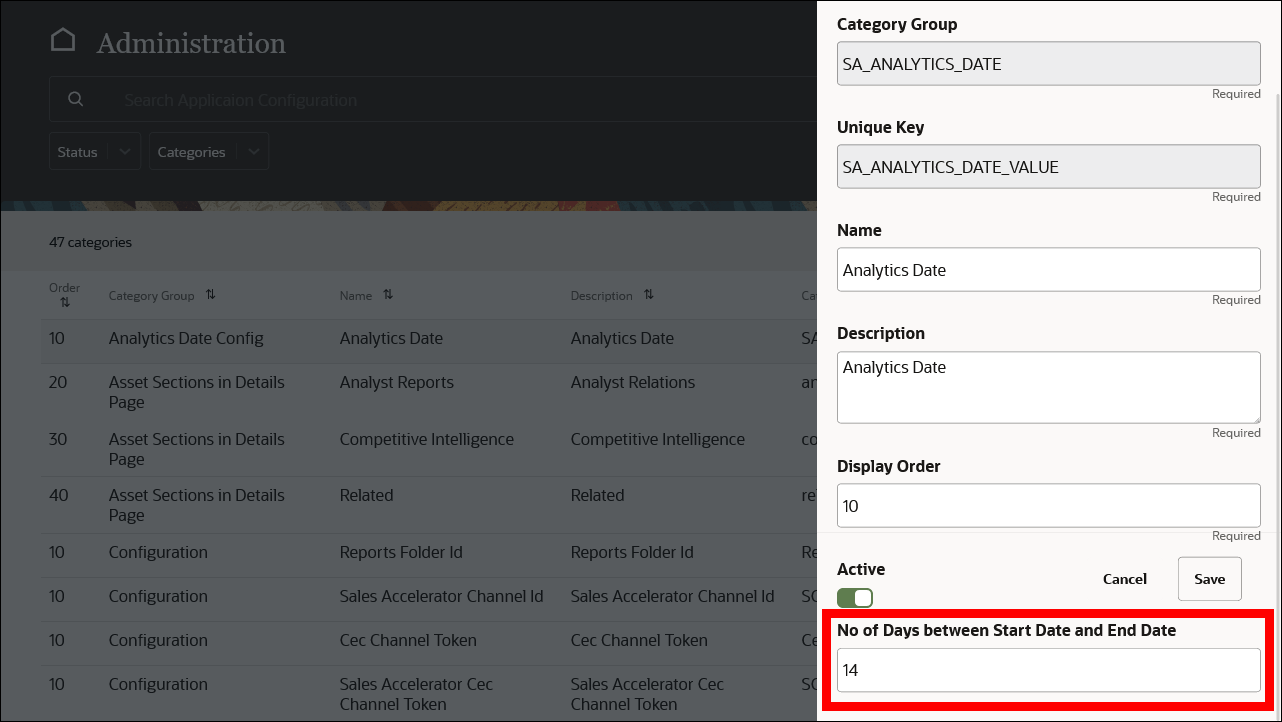Viewport: 1282px width, 722px height.
Task: Click the search magnifier icon
Action: (x=75, y=99)
